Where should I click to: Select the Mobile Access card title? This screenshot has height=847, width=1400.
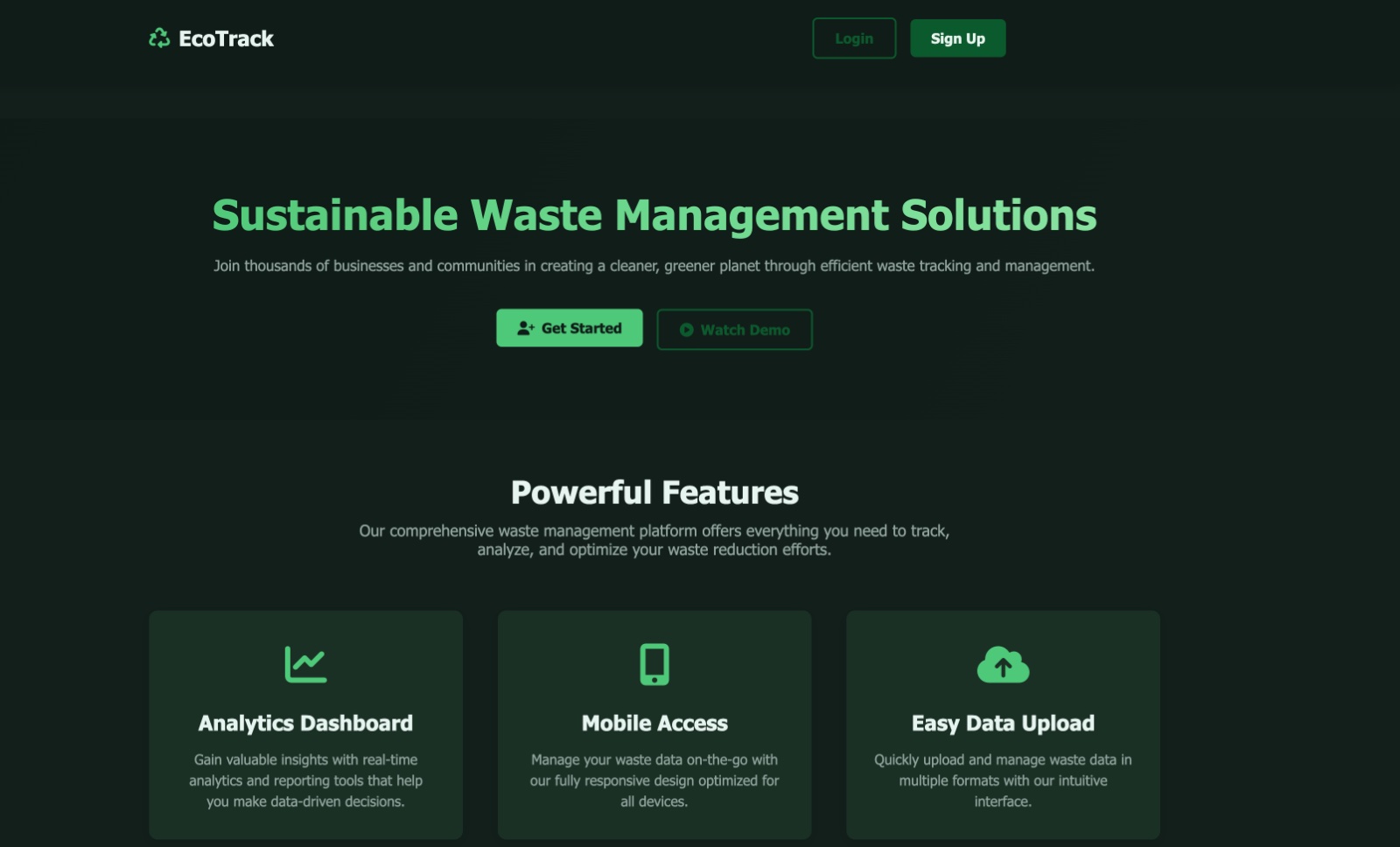[x=654, y=724]
